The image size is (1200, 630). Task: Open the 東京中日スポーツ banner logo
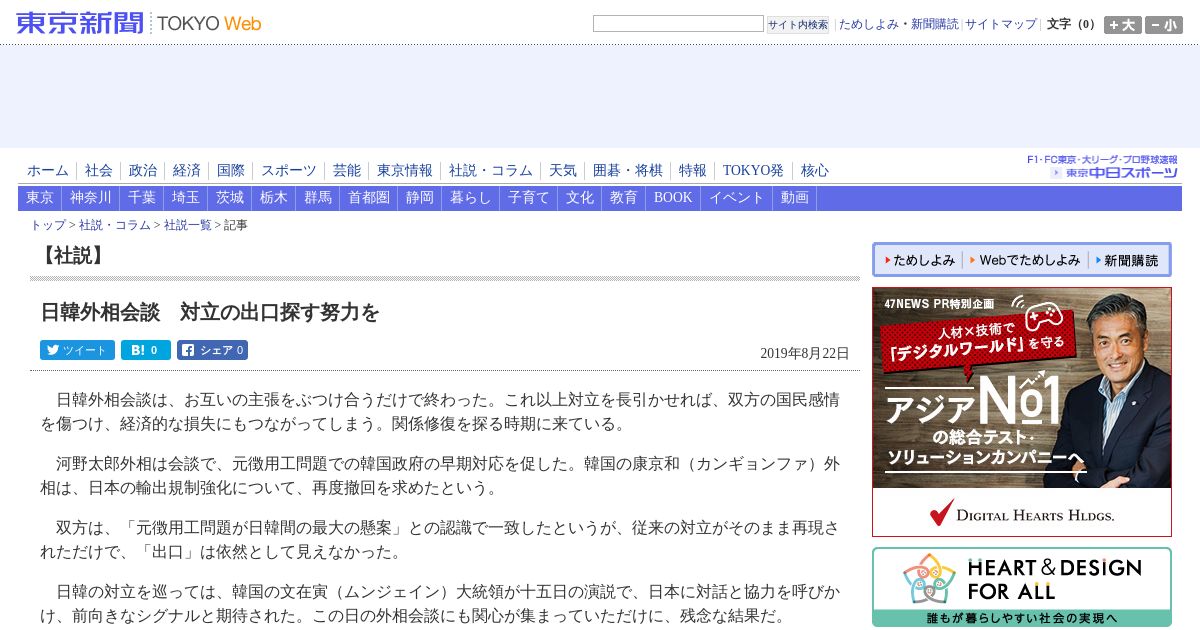(1103, 167)
